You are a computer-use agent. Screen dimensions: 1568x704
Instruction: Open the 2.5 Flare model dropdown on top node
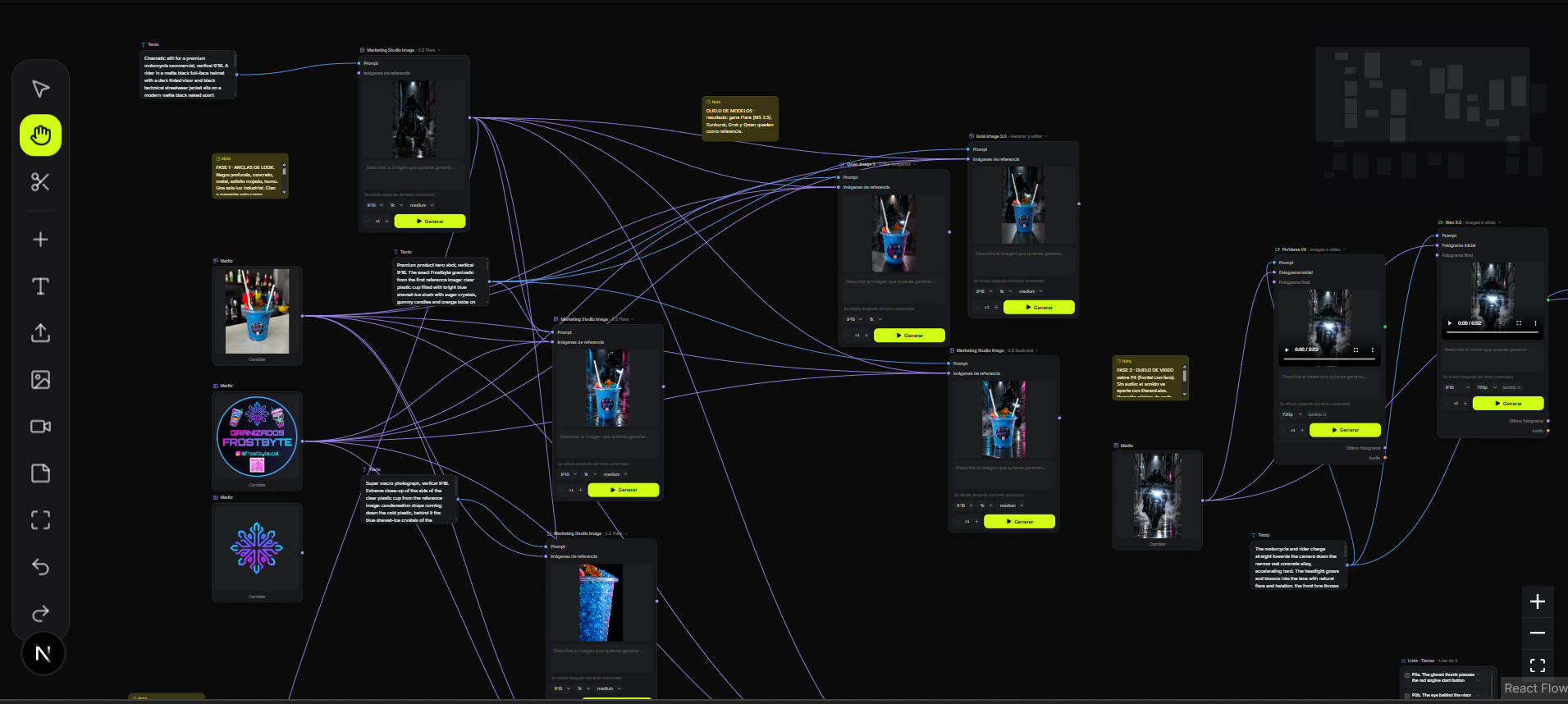tap(429, 50)
